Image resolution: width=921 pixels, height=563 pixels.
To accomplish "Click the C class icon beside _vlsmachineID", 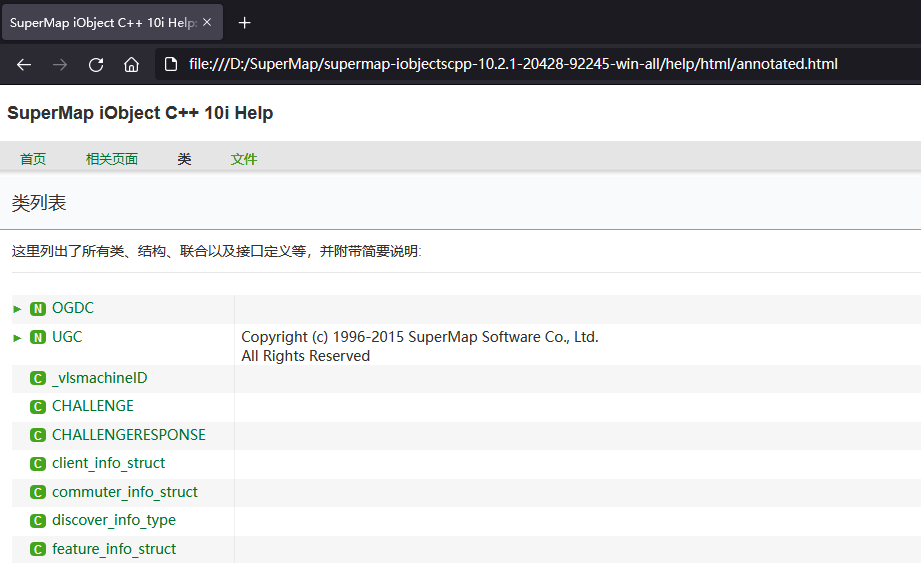I will tap(38, 379).
